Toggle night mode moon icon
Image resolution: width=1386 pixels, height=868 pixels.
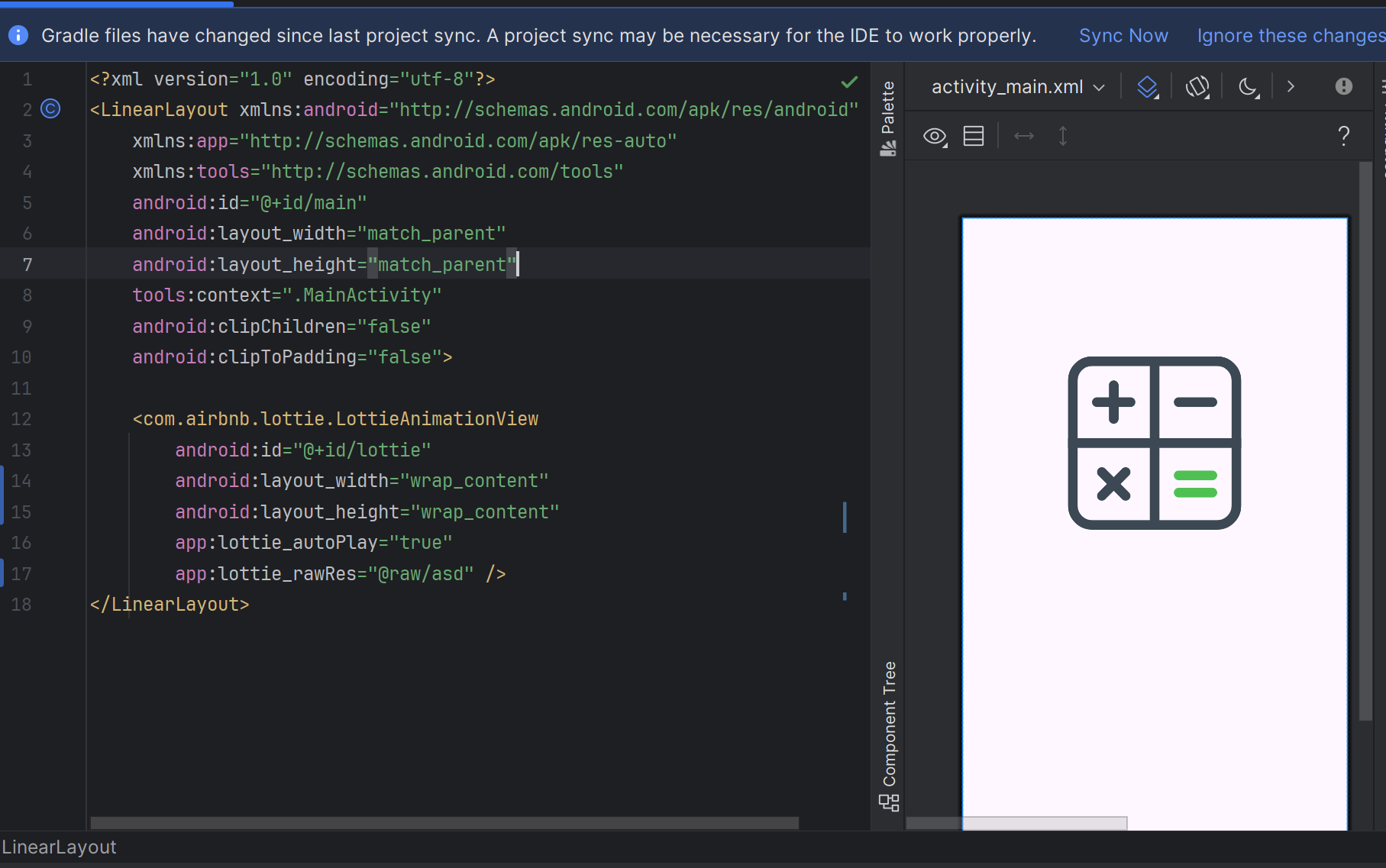(x=1249, y=87)
